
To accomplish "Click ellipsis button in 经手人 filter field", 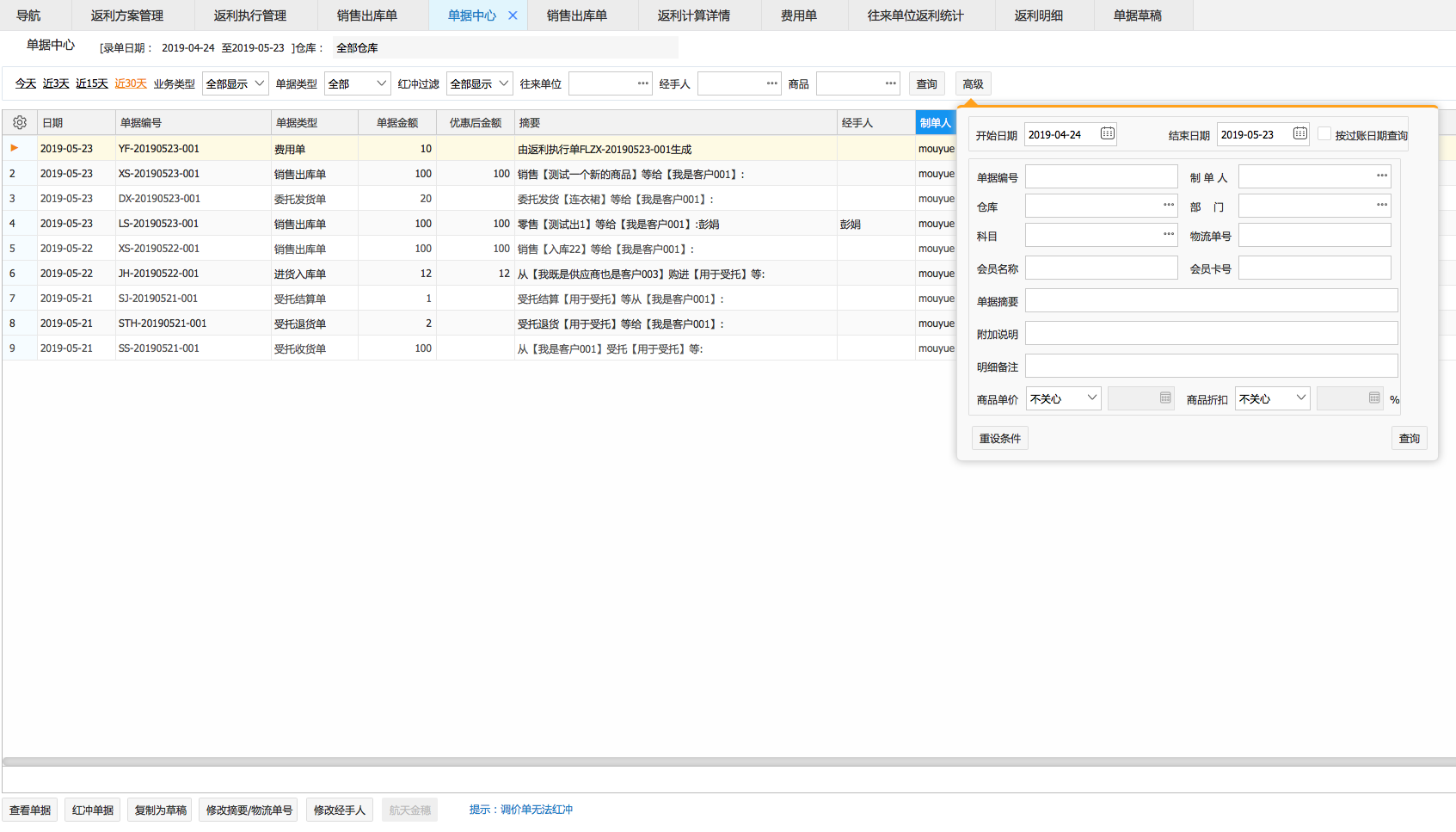I will [771, 83].
